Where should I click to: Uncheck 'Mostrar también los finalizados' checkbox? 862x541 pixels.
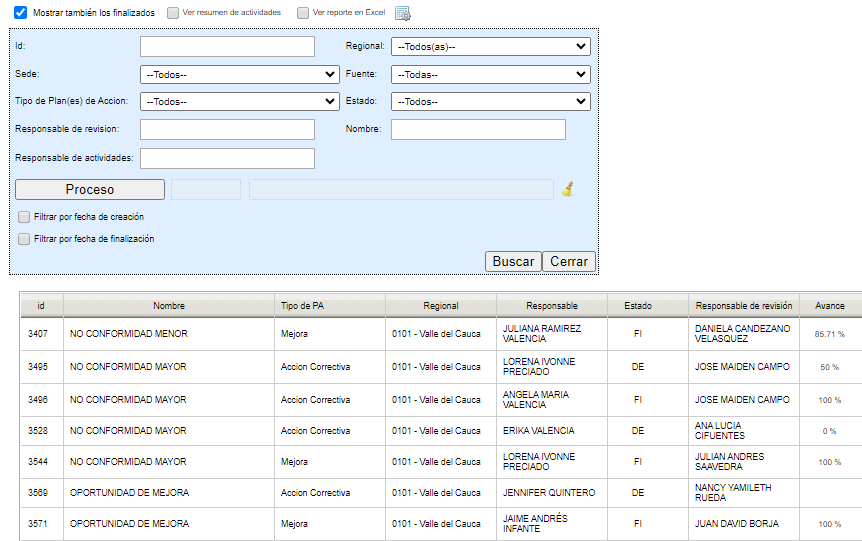20,13
